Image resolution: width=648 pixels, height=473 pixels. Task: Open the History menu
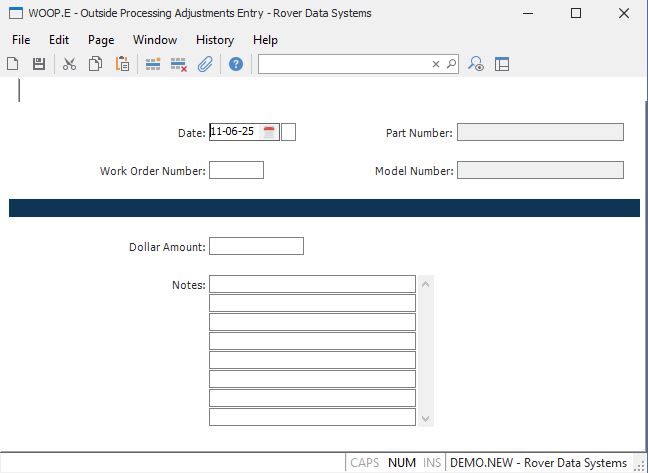click(x=214, y=40)
